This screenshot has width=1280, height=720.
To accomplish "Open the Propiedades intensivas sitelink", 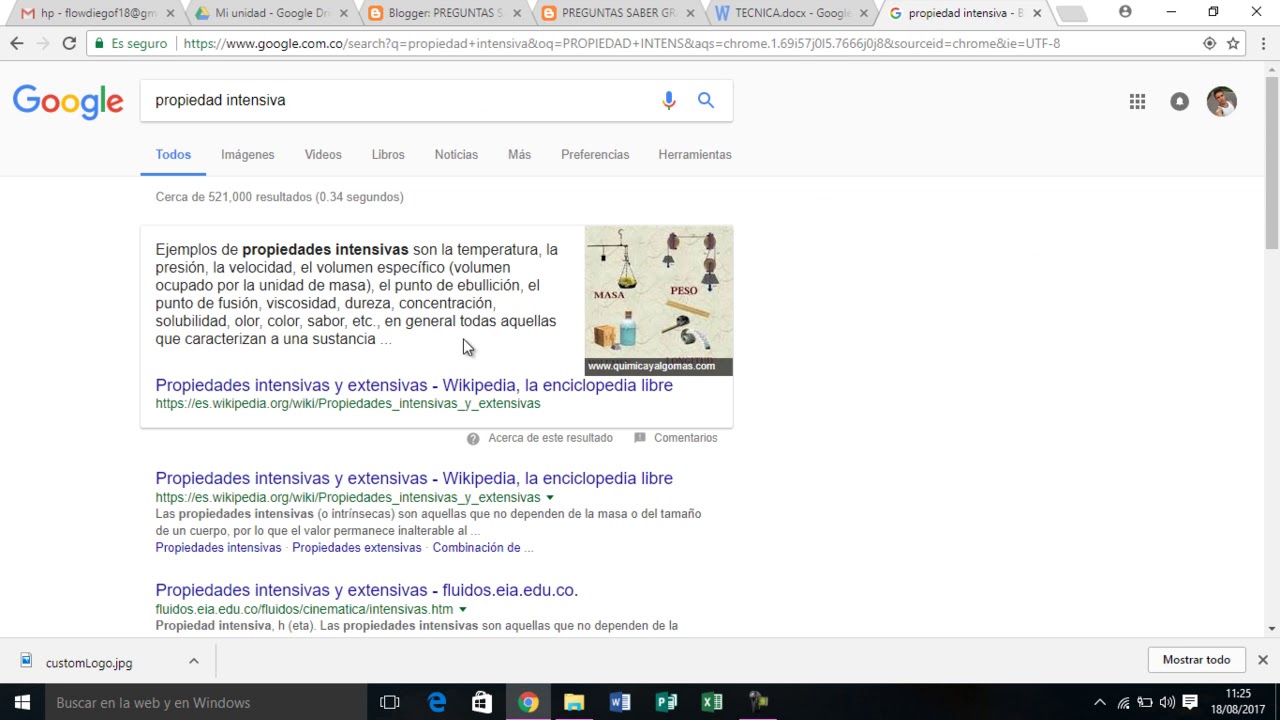I will pos(218,548).
